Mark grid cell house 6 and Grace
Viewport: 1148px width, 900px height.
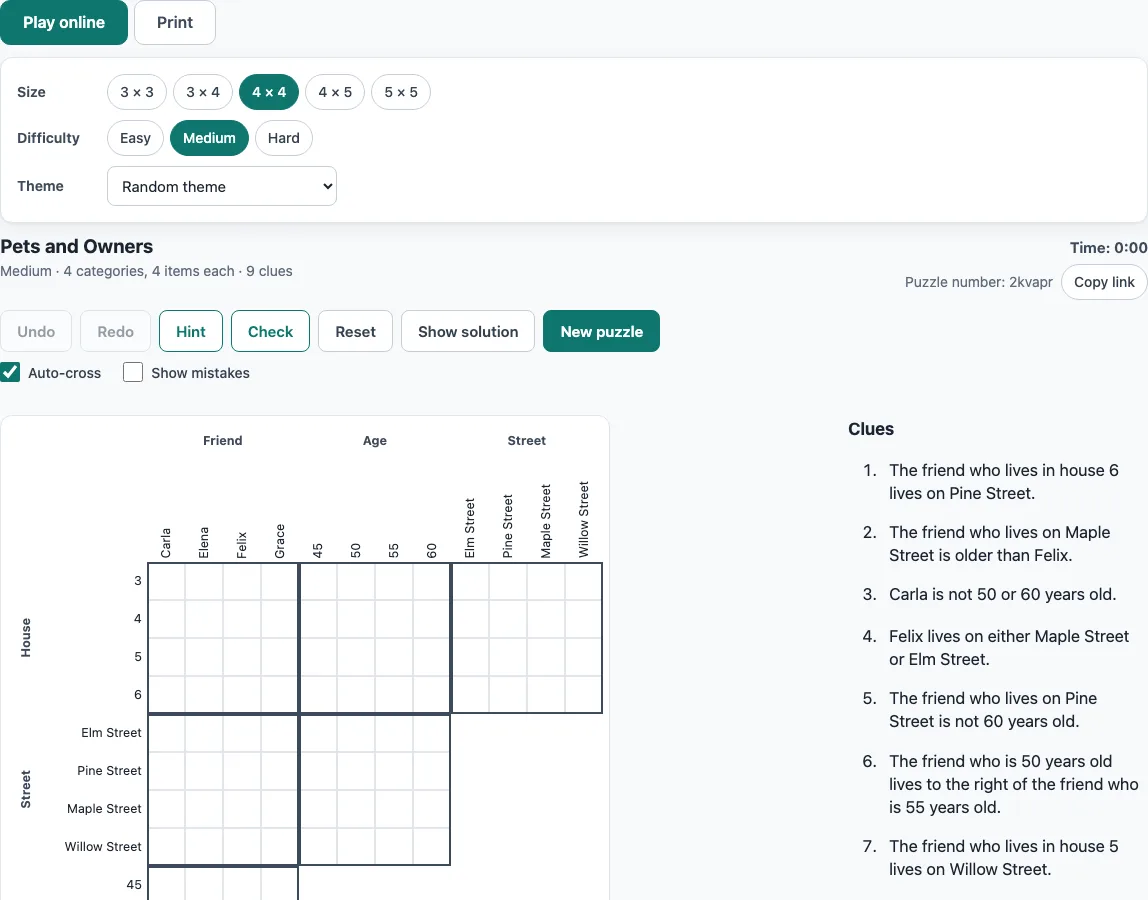[x=280, y=694]
